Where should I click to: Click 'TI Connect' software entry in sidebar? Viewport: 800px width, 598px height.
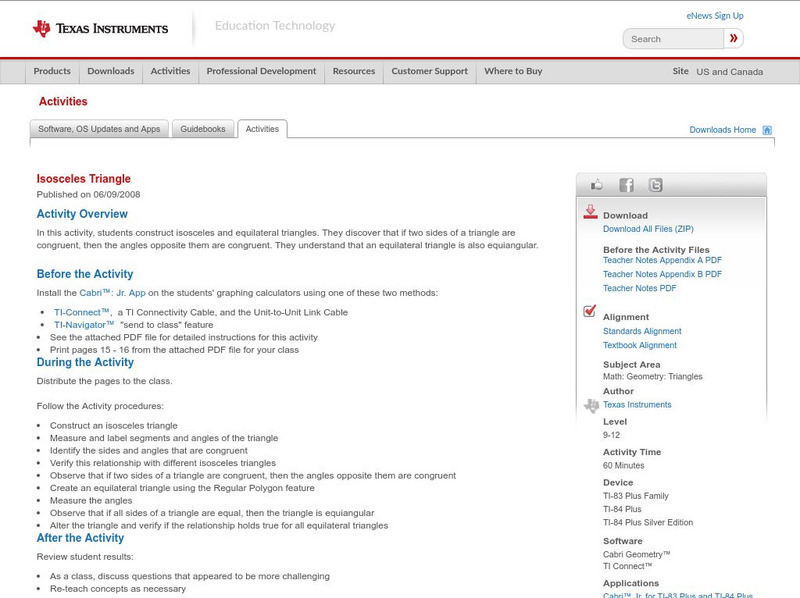point(628,566)
